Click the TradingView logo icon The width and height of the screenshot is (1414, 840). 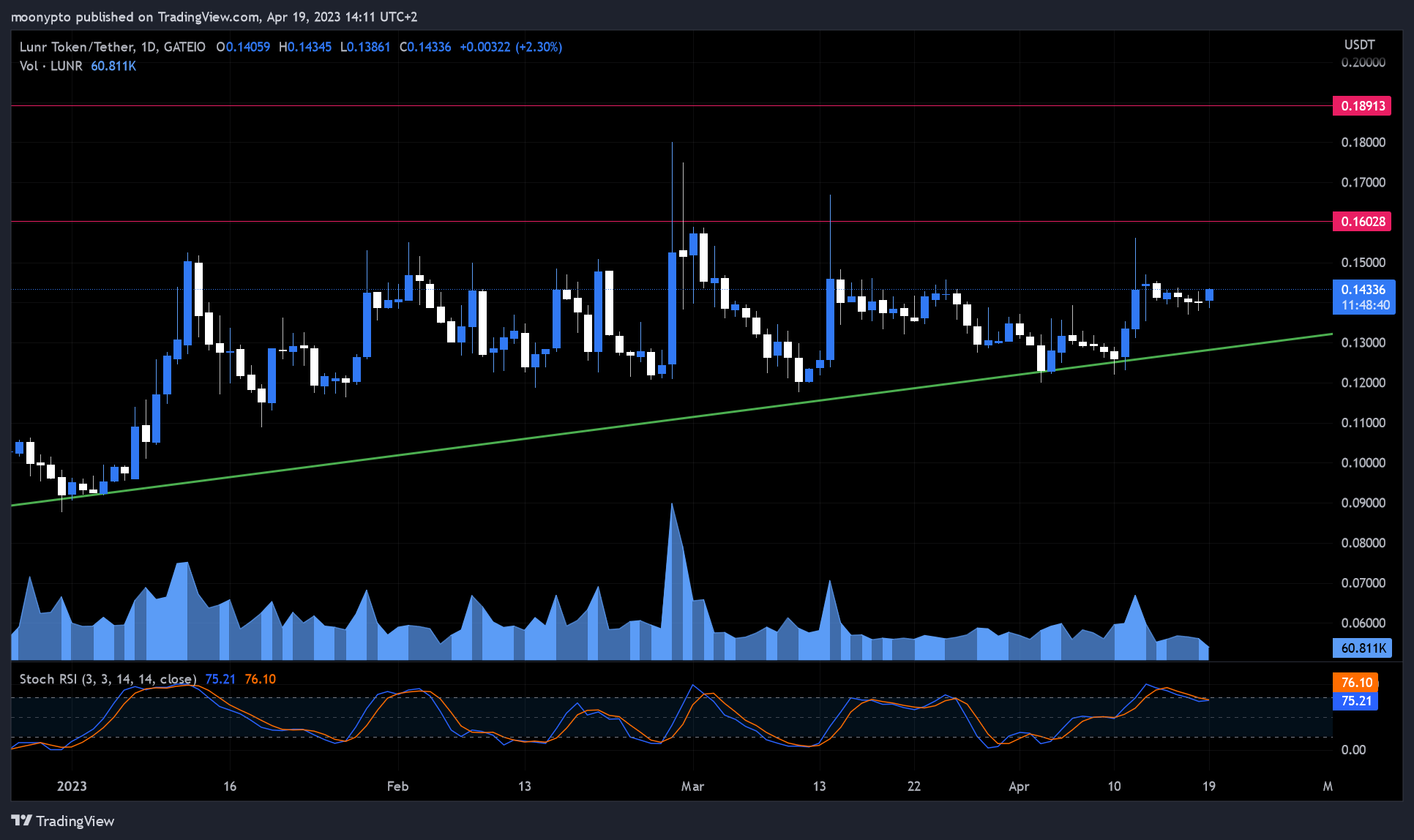point(21,820)
